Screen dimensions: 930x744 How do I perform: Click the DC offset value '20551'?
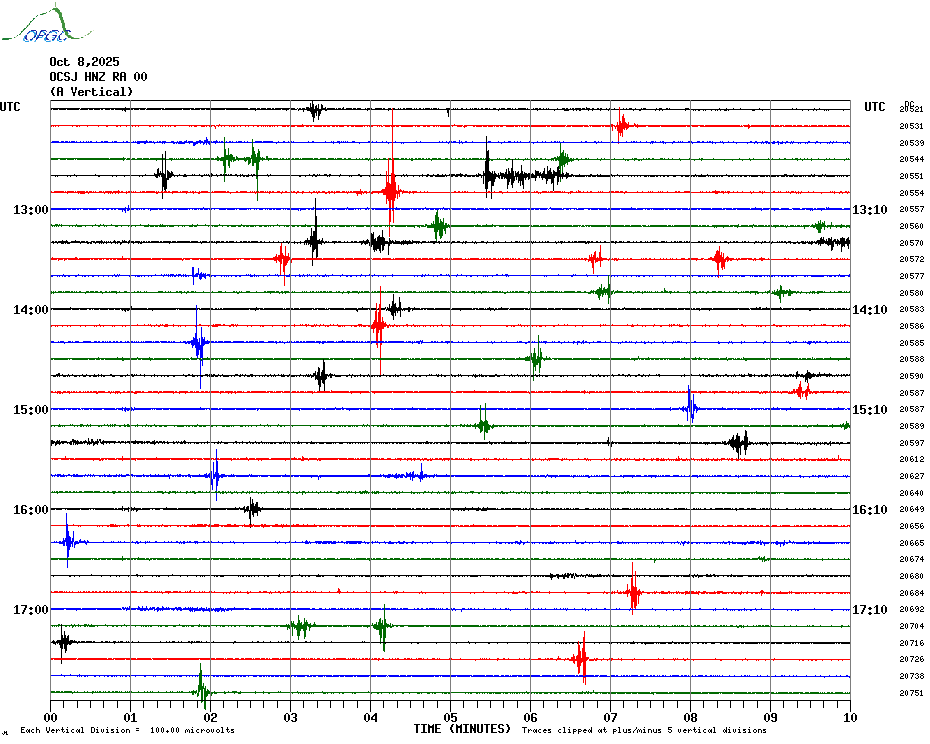click(912, 176)
